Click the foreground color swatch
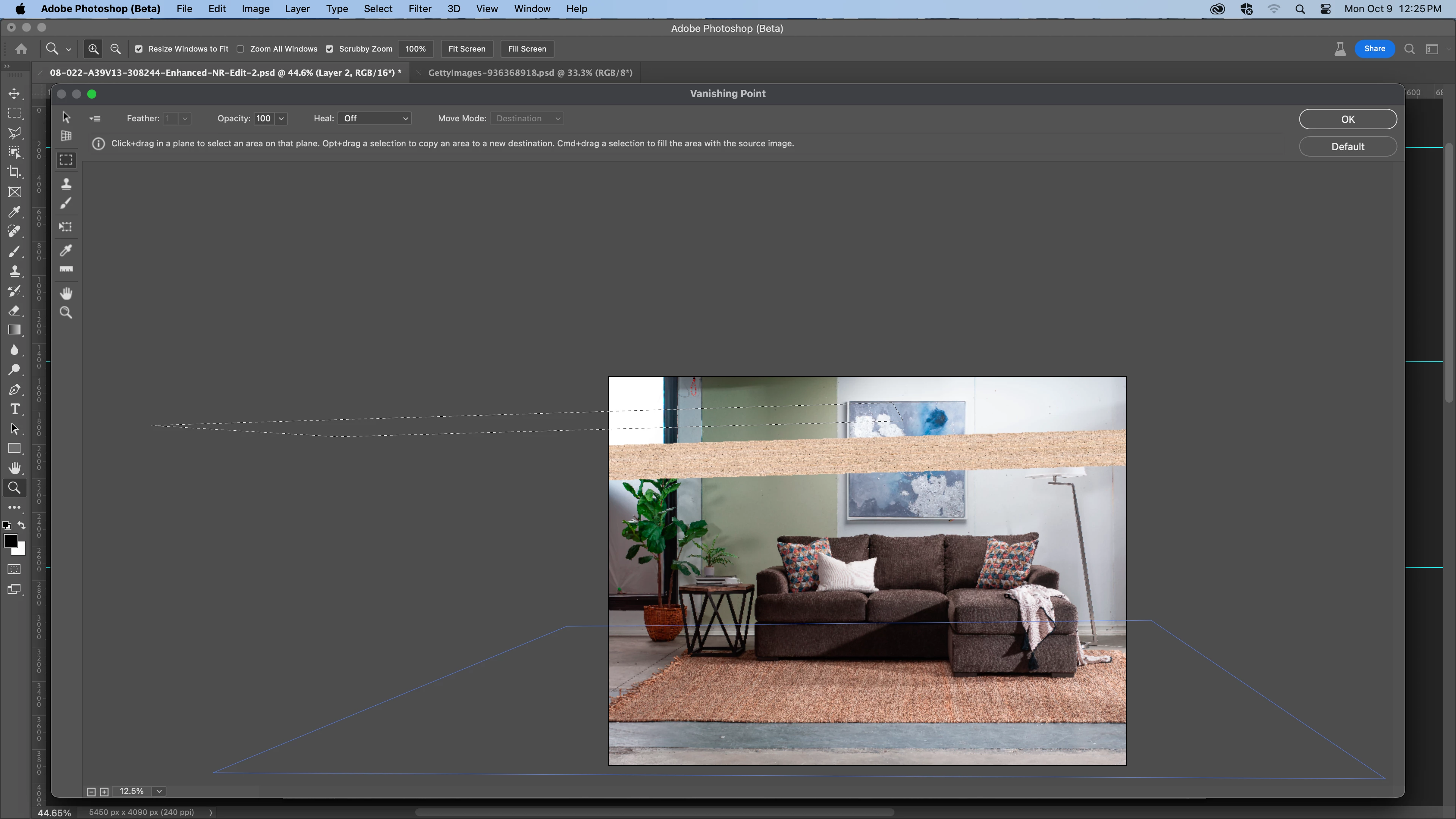The image size is (1456, 819). point(10,541)
